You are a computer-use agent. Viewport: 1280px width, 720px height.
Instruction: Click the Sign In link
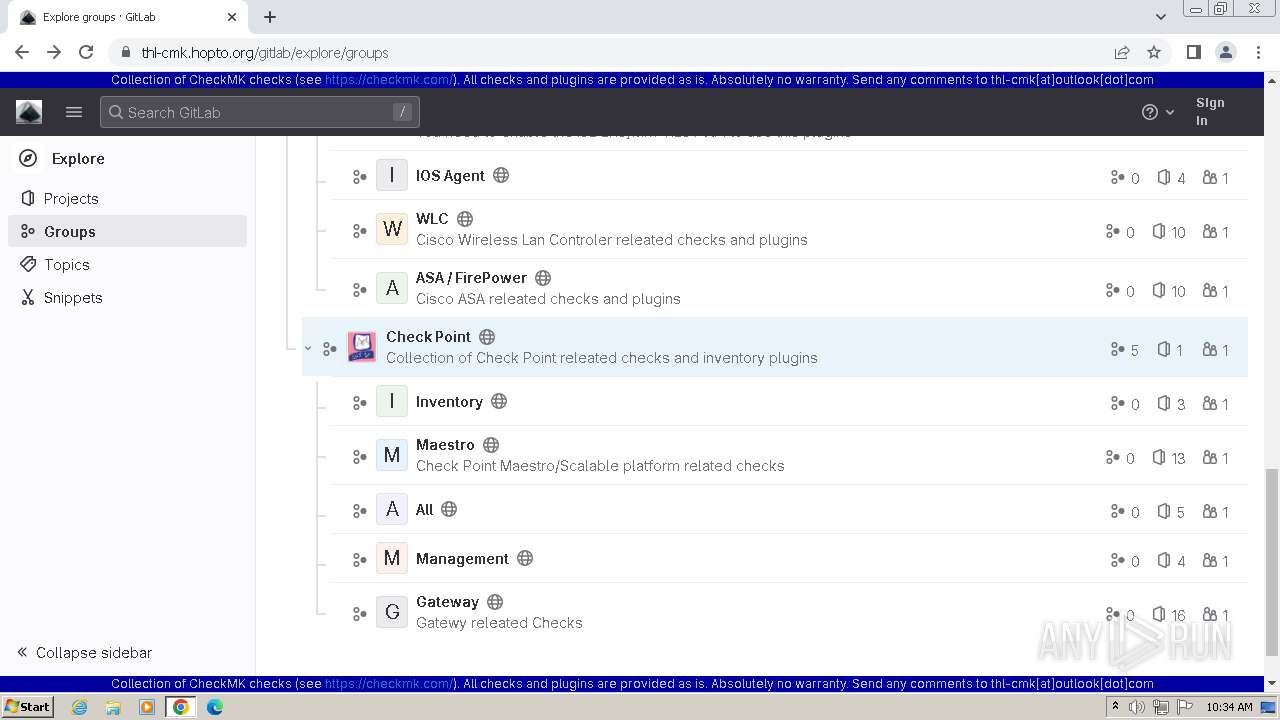pyautogui.click(x=1210, y=111)
